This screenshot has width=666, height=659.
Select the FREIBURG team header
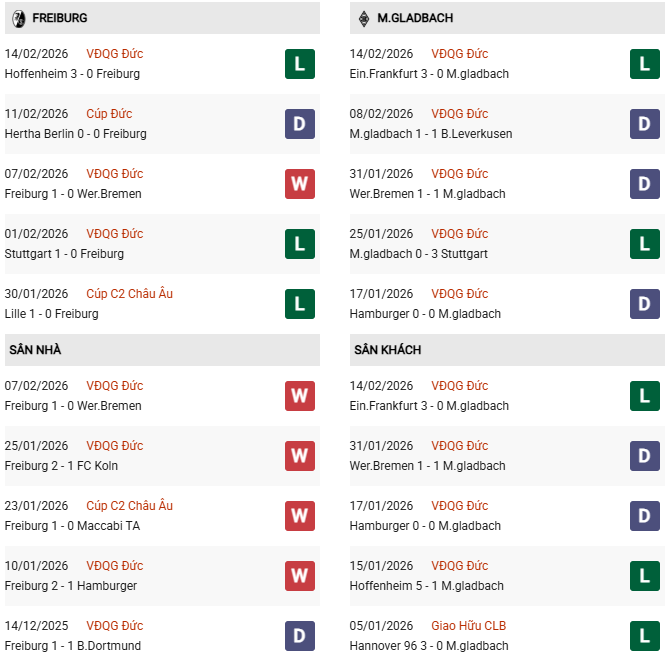pos(59,18)
